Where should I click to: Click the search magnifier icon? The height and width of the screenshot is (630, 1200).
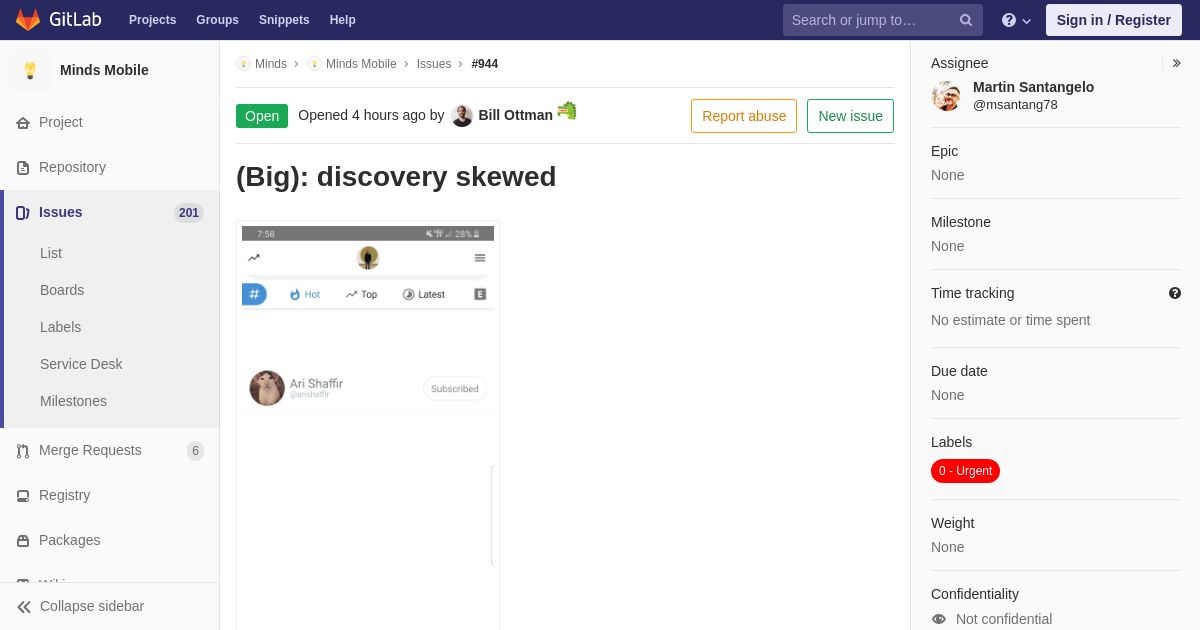(x=966, y=20)
